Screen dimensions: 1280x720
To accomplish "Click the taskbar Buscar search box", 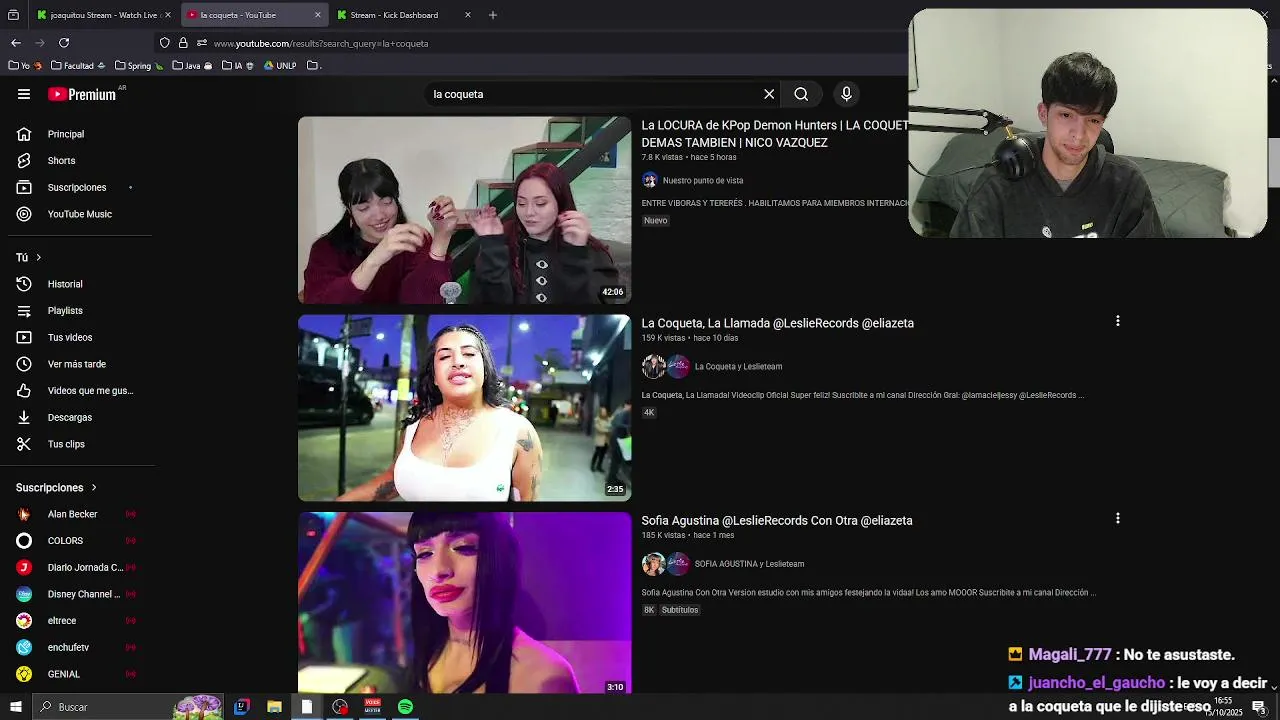I will click(127, 707).
